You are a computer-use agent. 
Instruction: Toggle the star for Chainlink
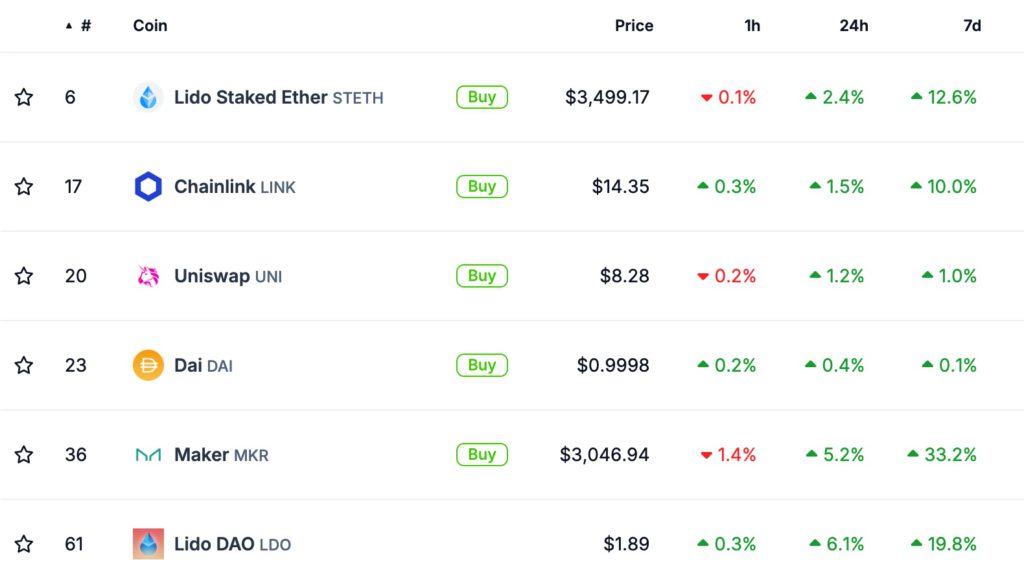coord(24,187)
